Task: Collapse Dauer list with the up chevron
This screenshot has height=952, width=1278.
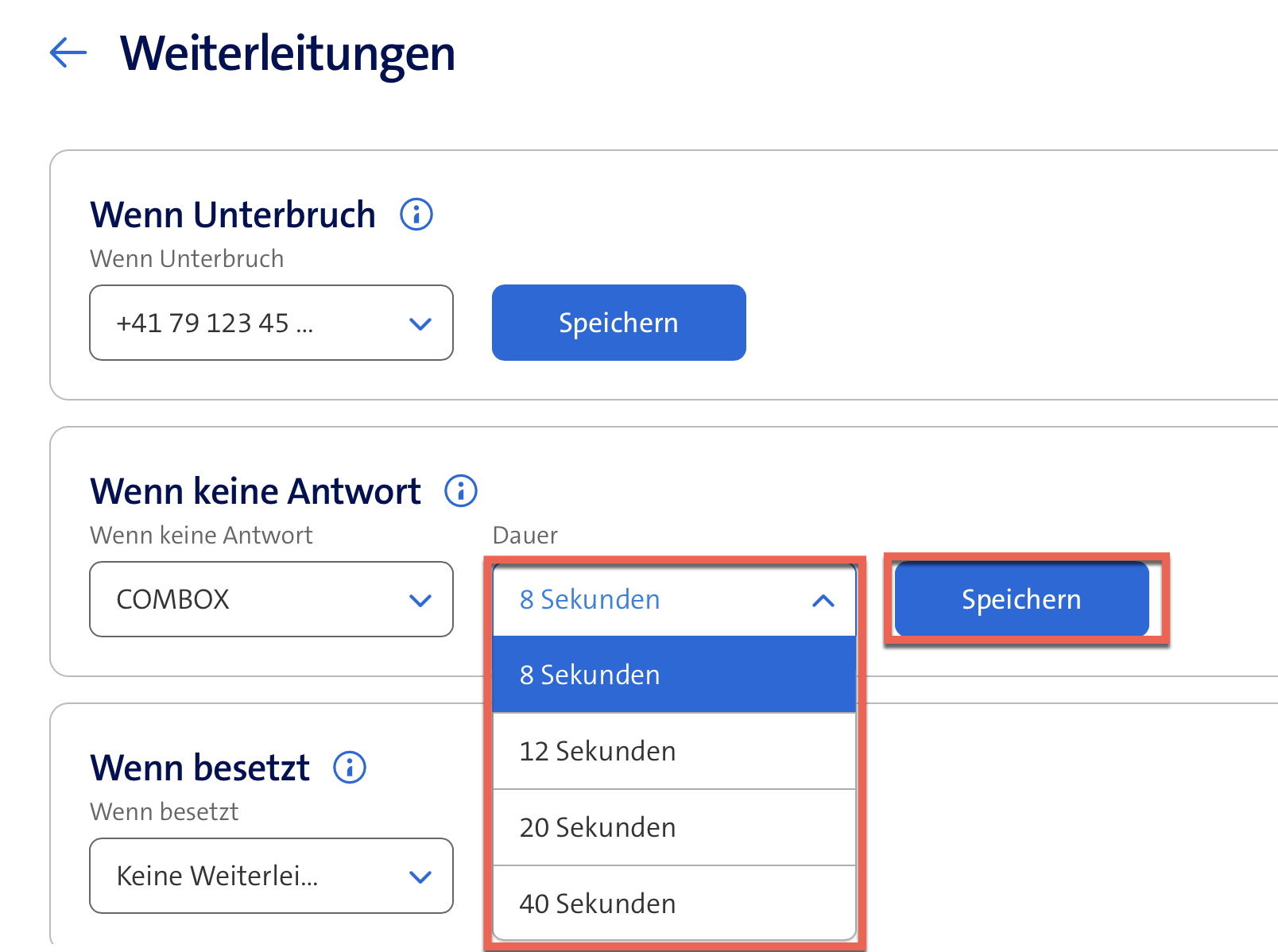Action: pos(823,601)
